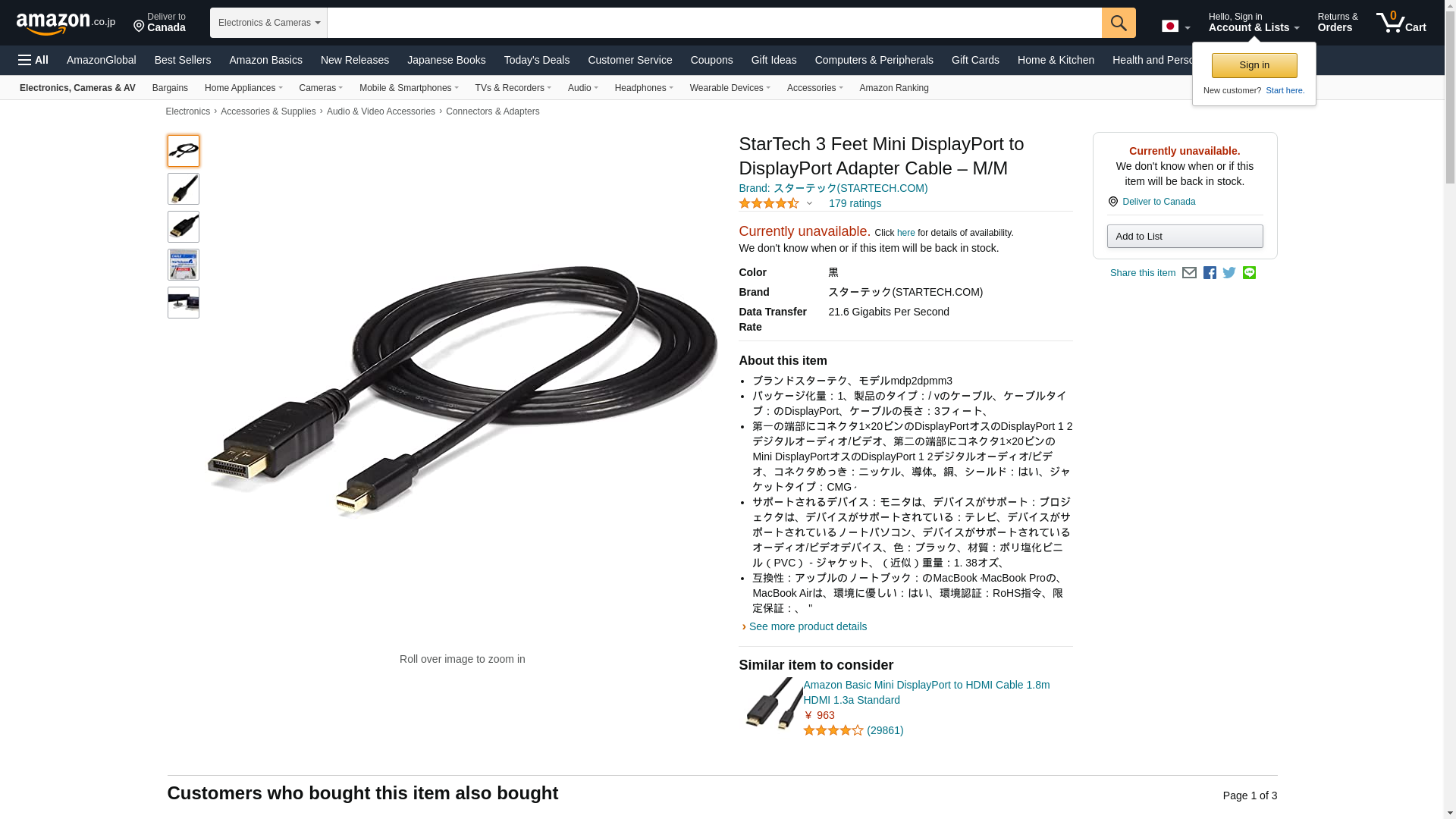Open the Japan flag language selector
Image resolution: width=1456 pixels, height=819 pixels.
coord(1176,27)
